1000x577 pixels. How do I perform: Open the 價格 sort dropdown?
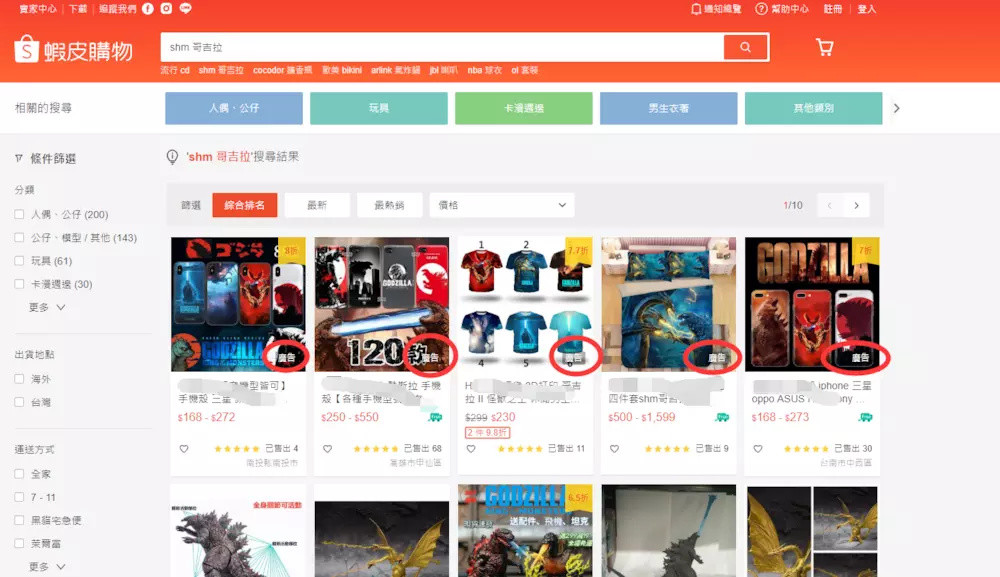(x=502, y=205)
